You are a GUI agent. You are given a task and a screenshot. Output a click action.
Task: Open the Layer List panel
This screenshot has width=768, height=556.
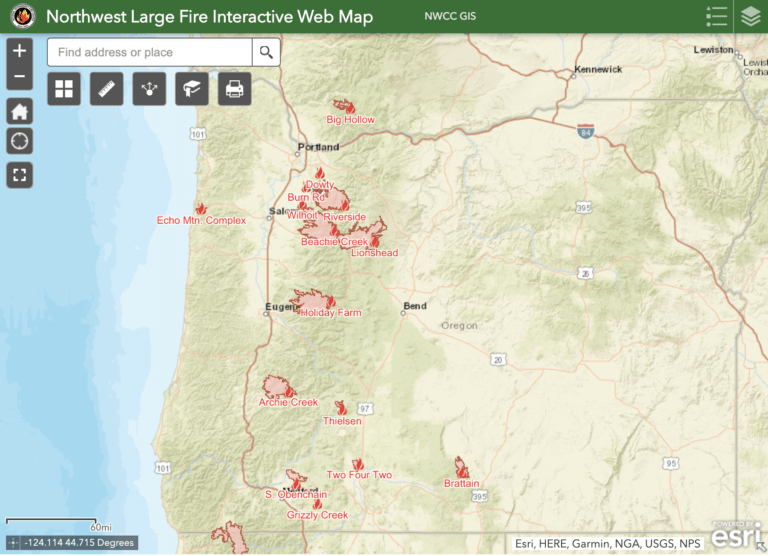tap(750, 16)
